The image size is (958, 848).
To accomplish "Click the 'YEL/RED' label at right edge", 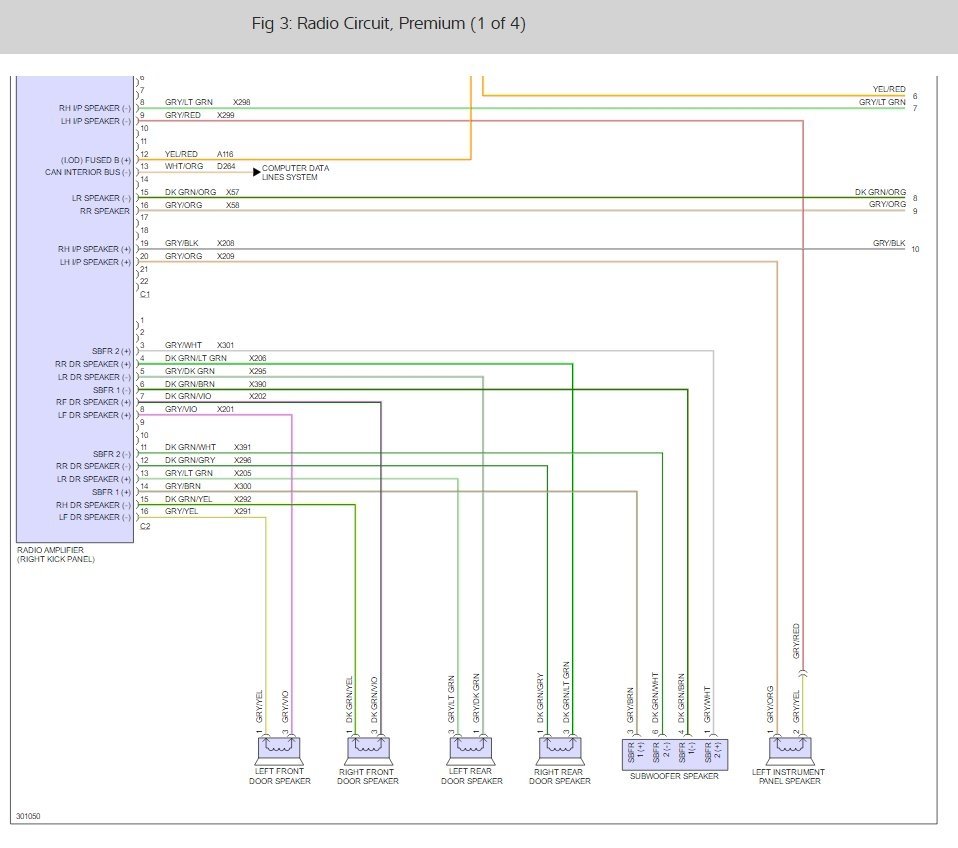I will coord(889,89).
